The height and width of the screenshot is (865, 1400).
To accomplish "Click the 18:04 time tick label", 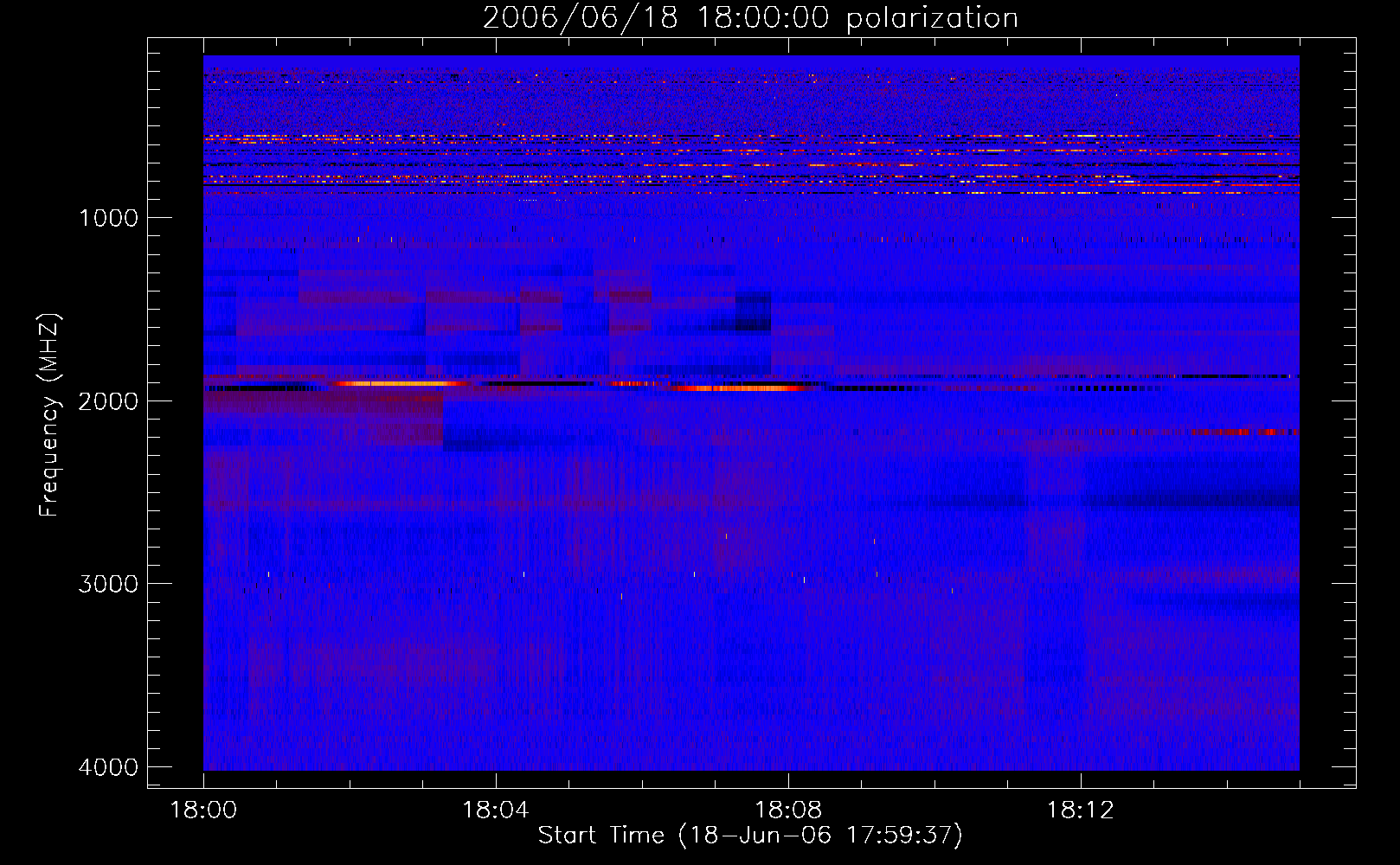I will [x=496, y=811].
